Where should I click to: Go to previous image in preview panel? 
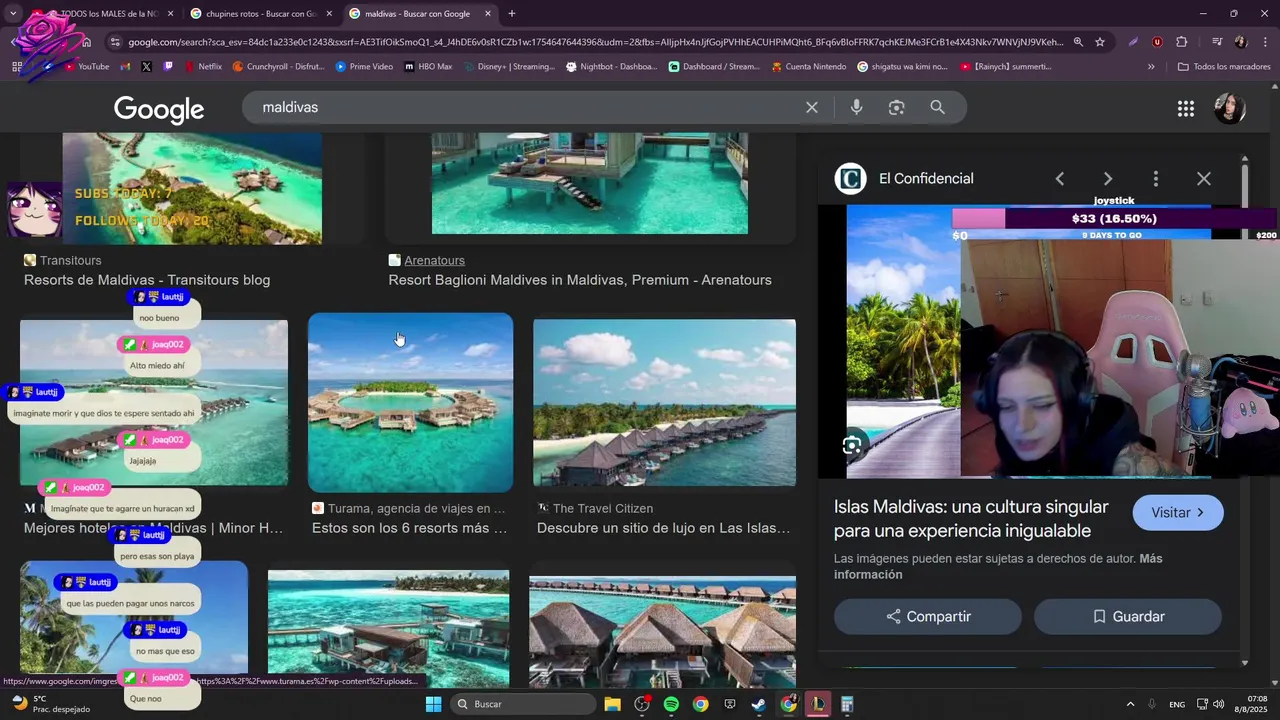tap(1060, 179)
